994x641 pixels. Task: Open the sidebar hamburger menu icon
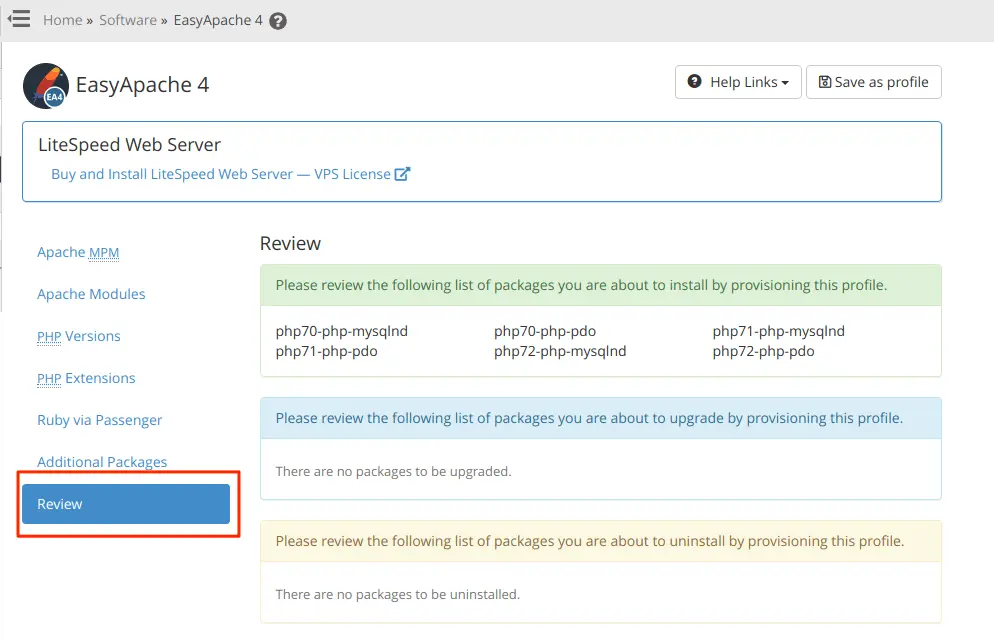pyautogui.click(x=18, y=18)
